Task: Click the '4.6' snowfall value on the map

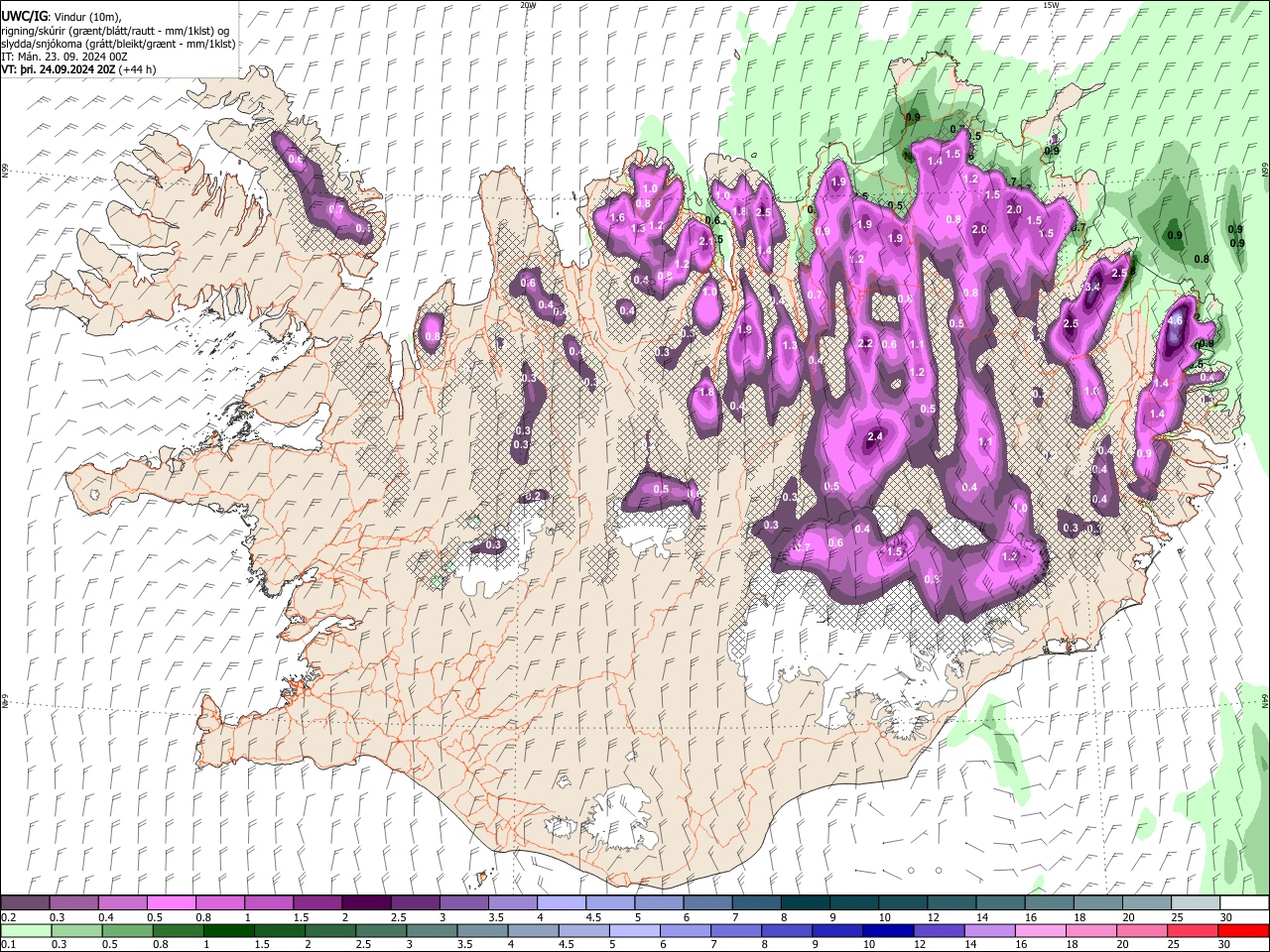Action: click(1177, 320)
